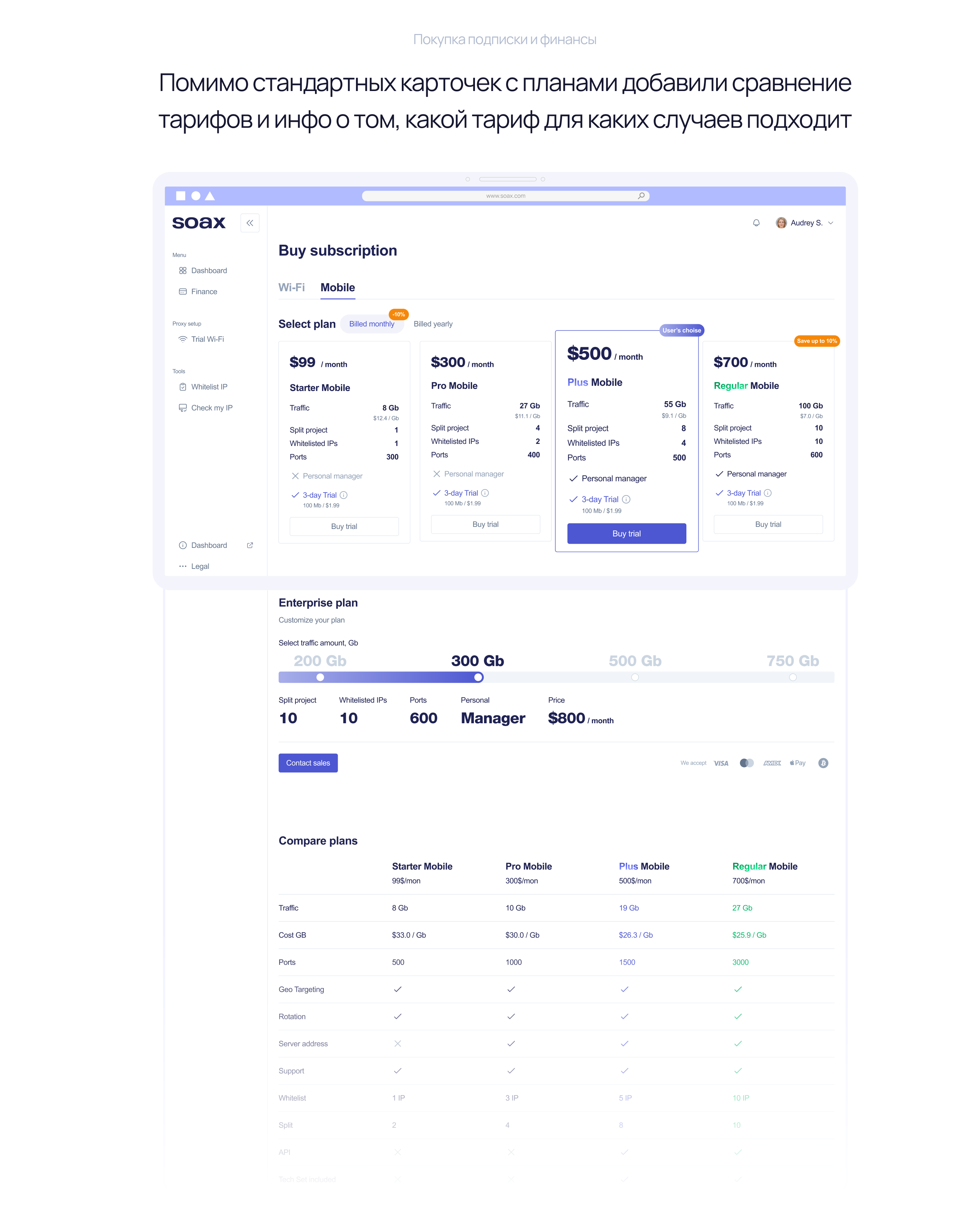Click the 300 Gb slider handle
980x1227 pixels.
tap(478, 677)
